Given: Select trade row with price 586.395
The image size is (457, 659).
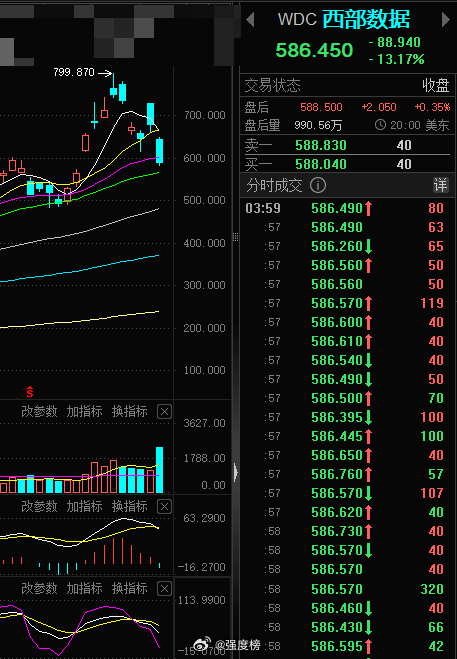Looking at the screenshot, I should [347, 417].
